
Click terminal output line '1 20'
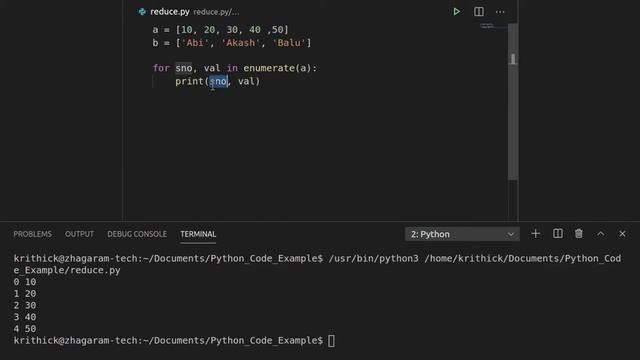point(25,294)
